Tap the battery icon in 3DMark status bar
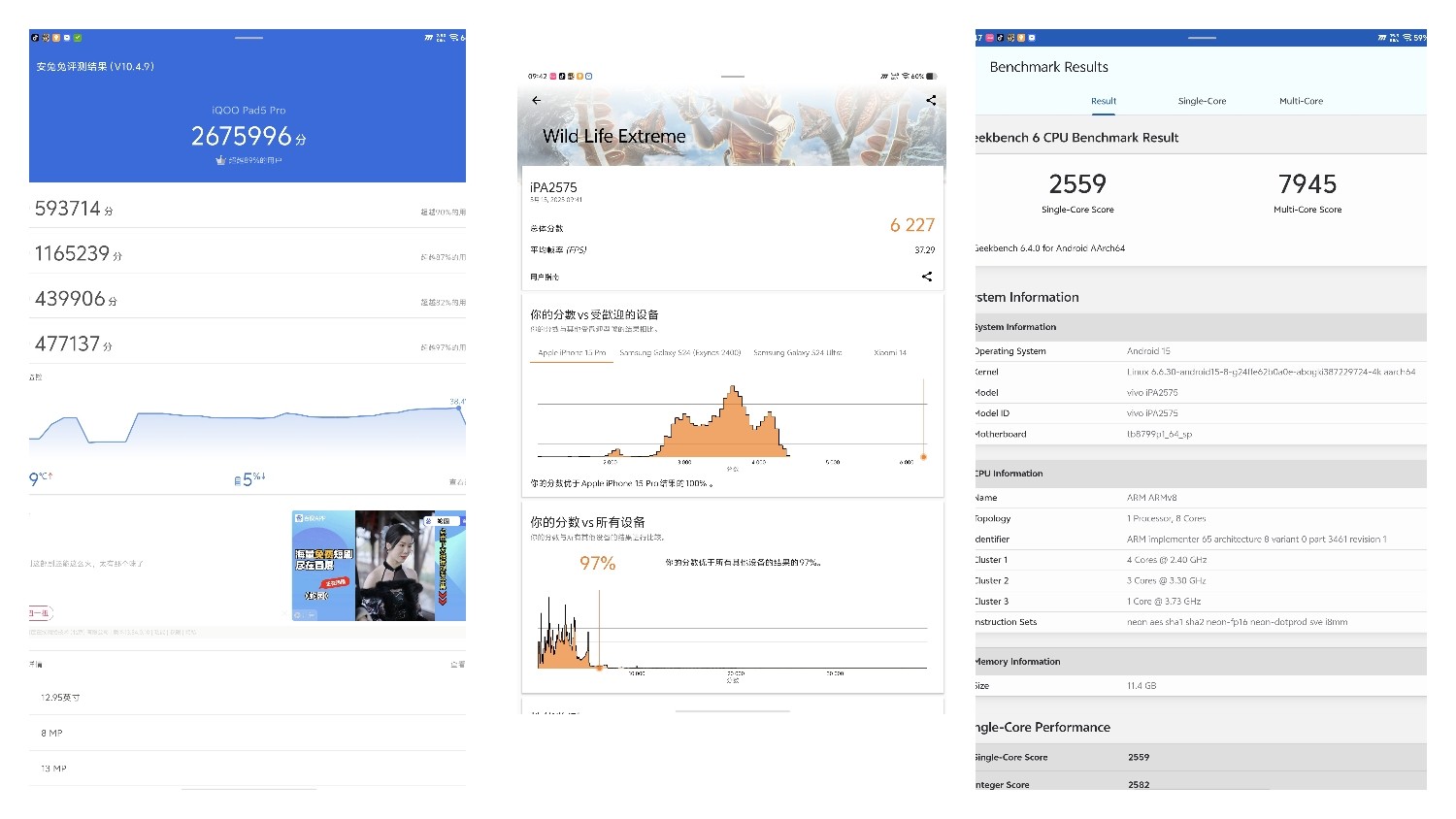 [929, 76]
